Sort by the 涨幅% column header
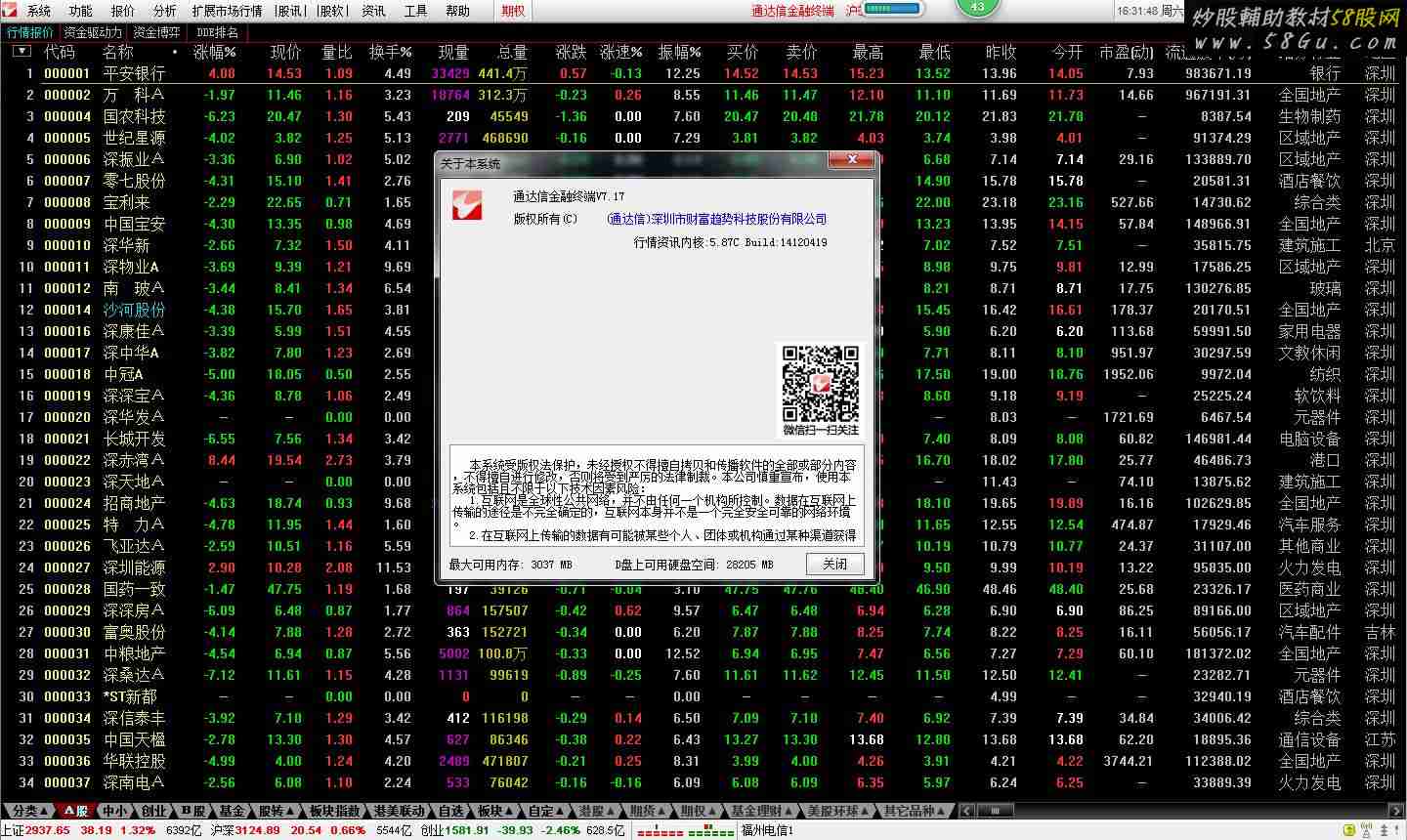Screen dimensions: 1407x840 (x=214, y=51)
